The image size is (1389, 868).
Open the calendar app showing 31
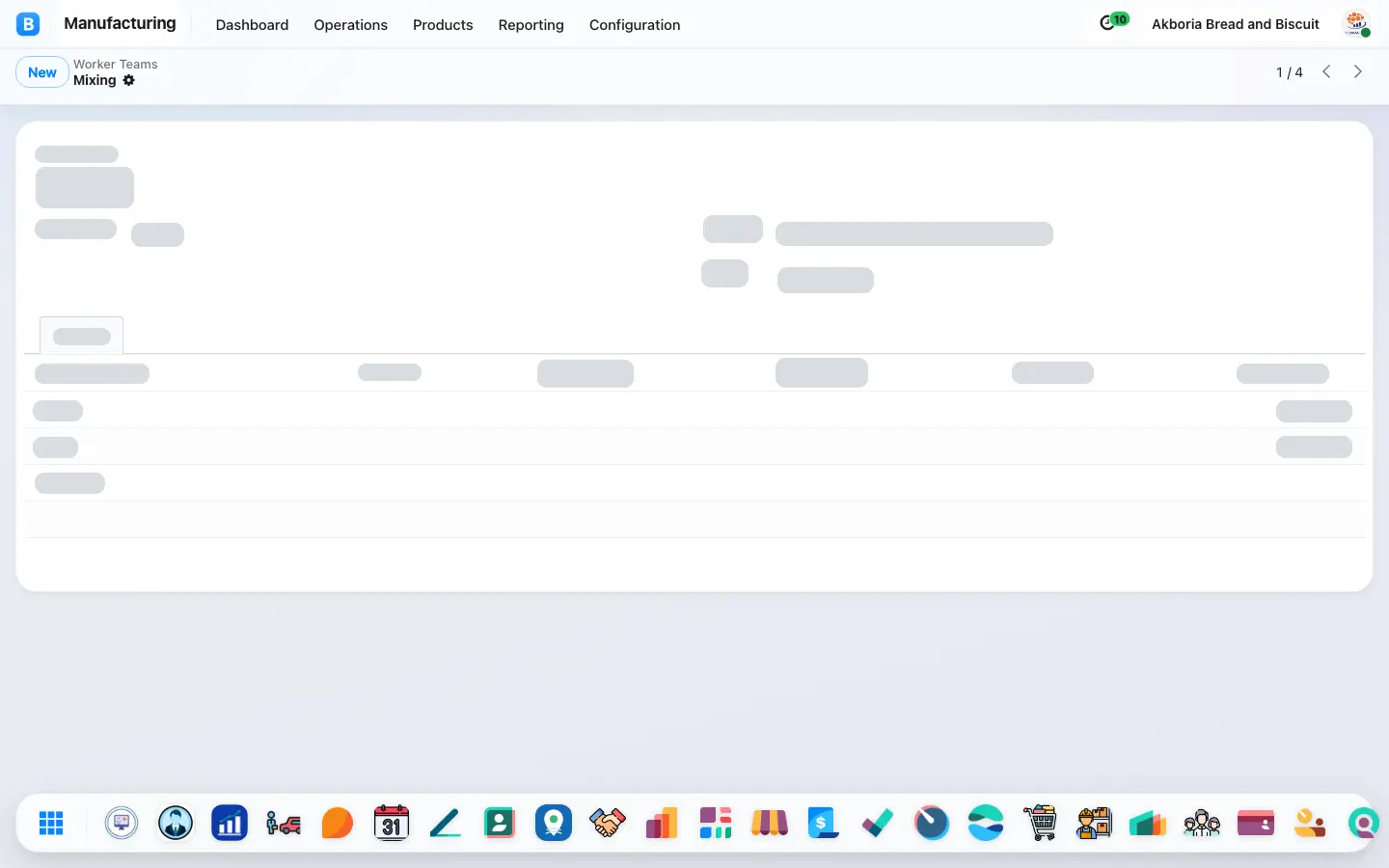pos(392,823)
